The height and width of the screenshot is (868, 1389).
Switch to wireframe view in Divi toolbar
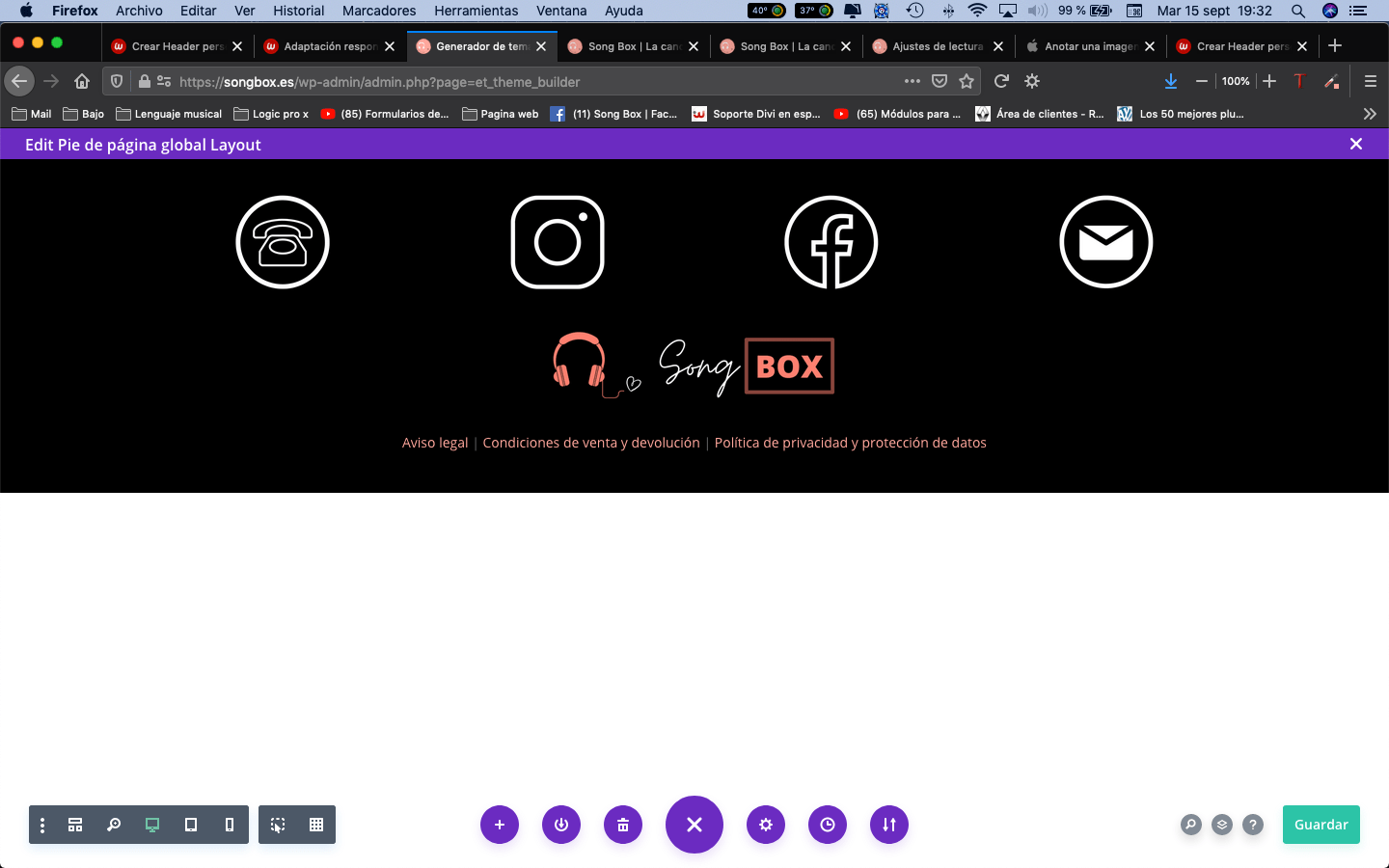pyautogui.click(x=75, y=825)
